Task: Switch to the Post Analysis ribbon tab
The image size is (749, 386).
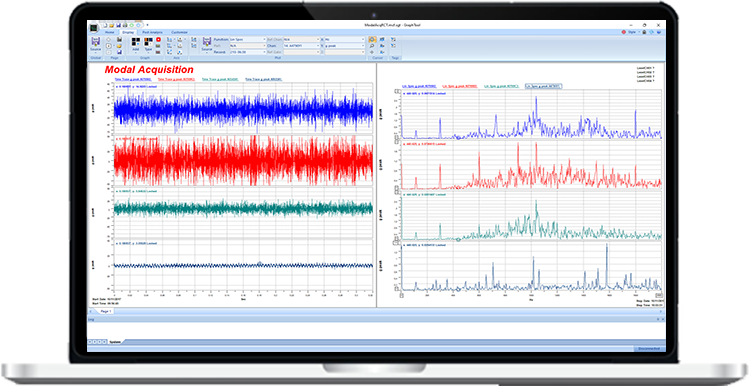Action: 152,32
